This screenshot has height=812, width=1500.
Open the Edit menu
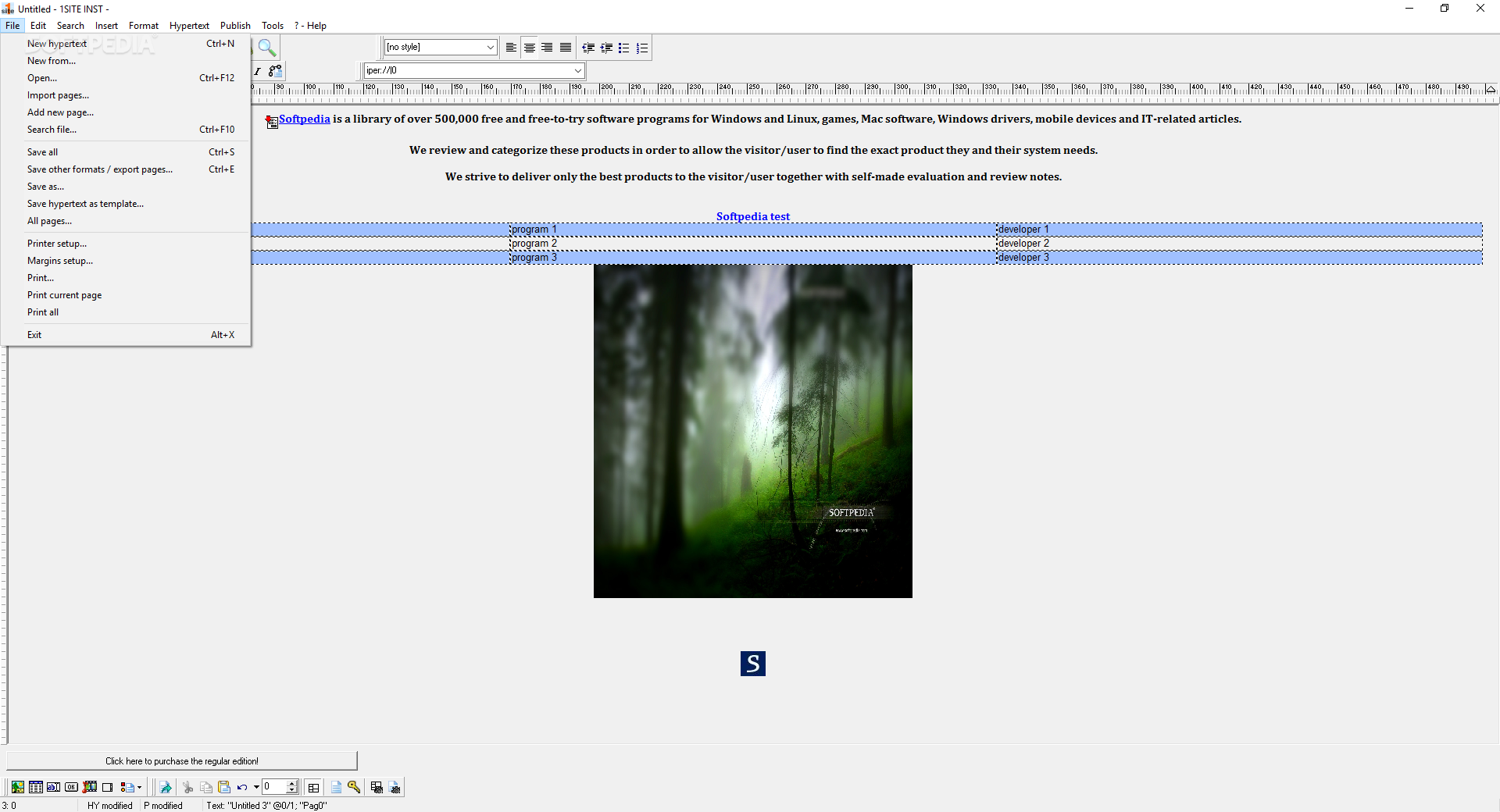tap(38, 26)
